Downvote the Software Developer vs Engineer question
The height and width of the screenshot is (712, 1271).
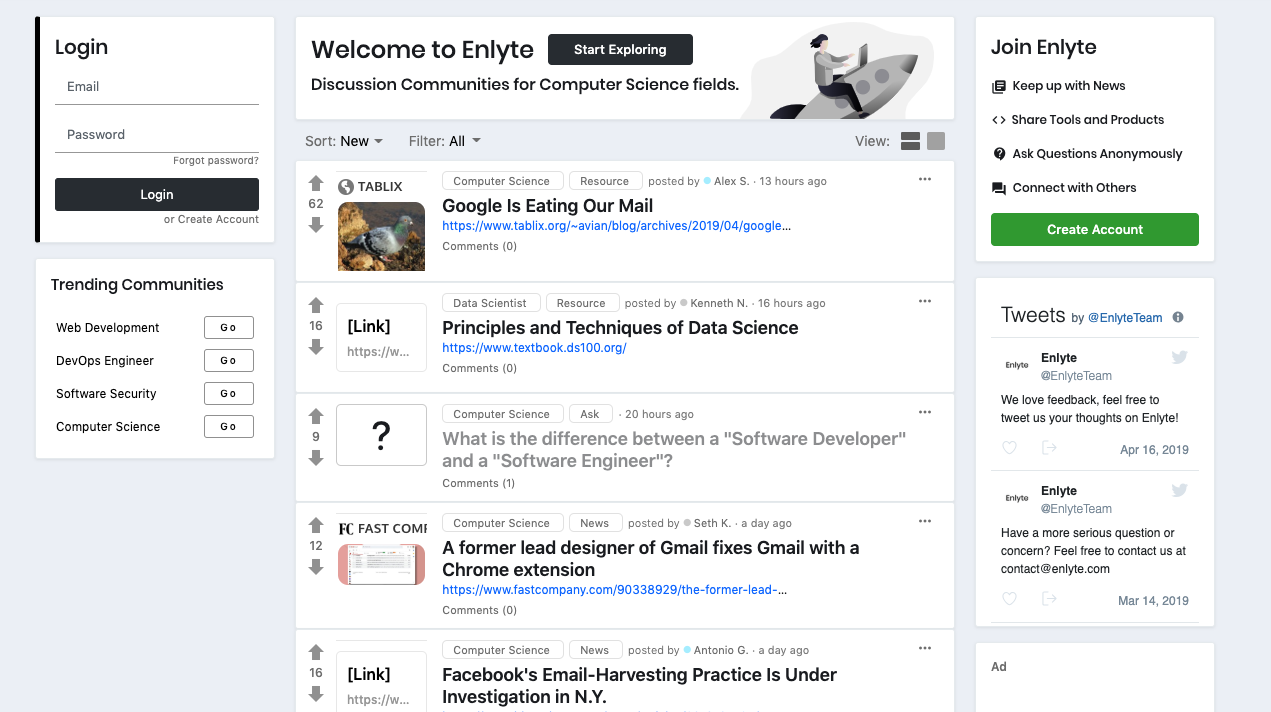pyautogui.click(x=316, y=458)
